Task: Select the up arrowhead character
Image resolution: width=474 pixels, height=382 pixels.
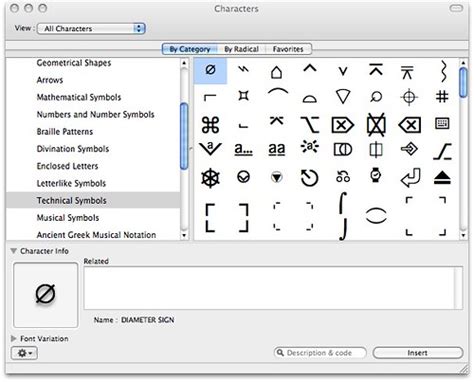Action: (310, 68)
